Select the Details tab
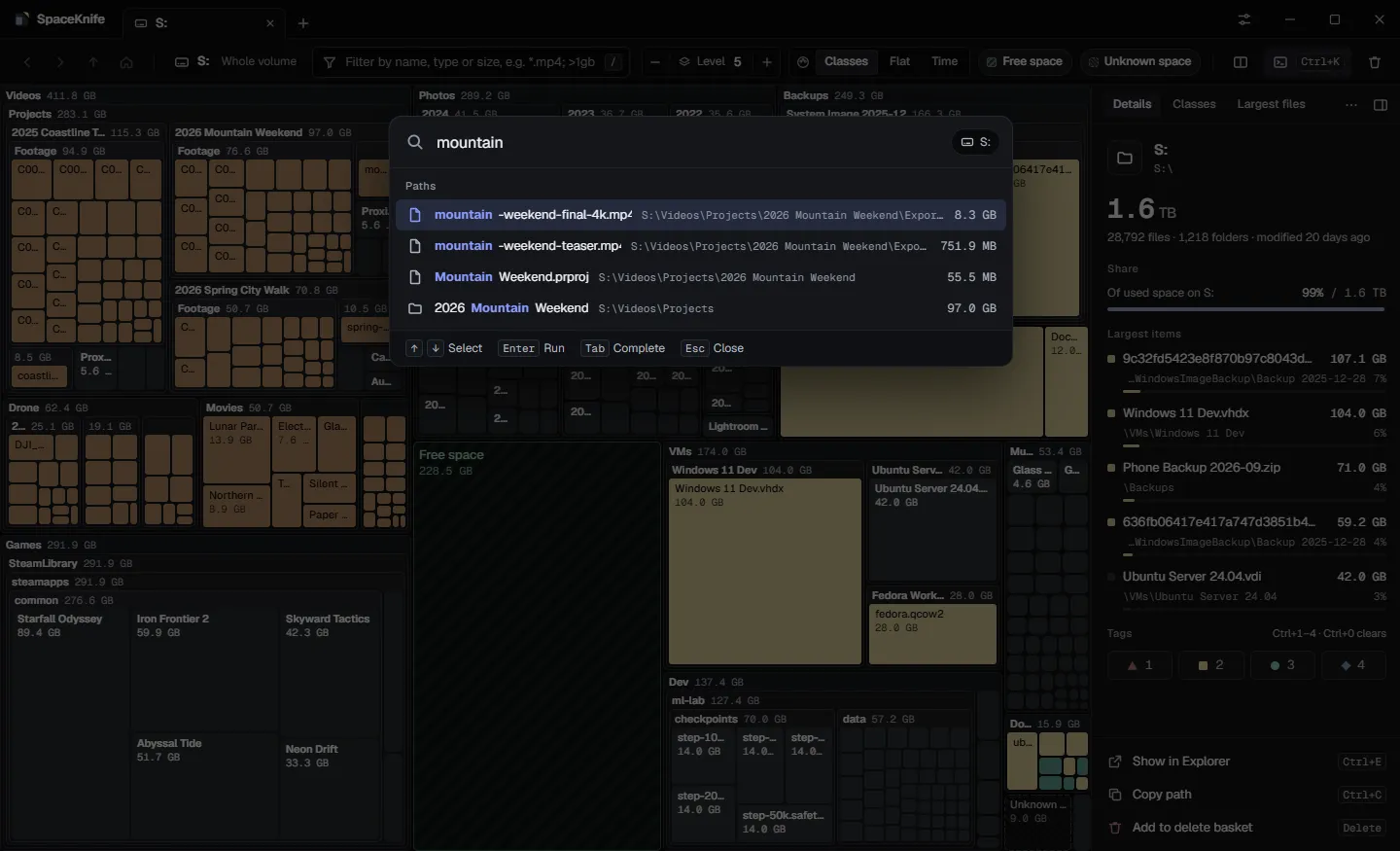Viewport: 1400px width, 851px height. click(1132, 104)
